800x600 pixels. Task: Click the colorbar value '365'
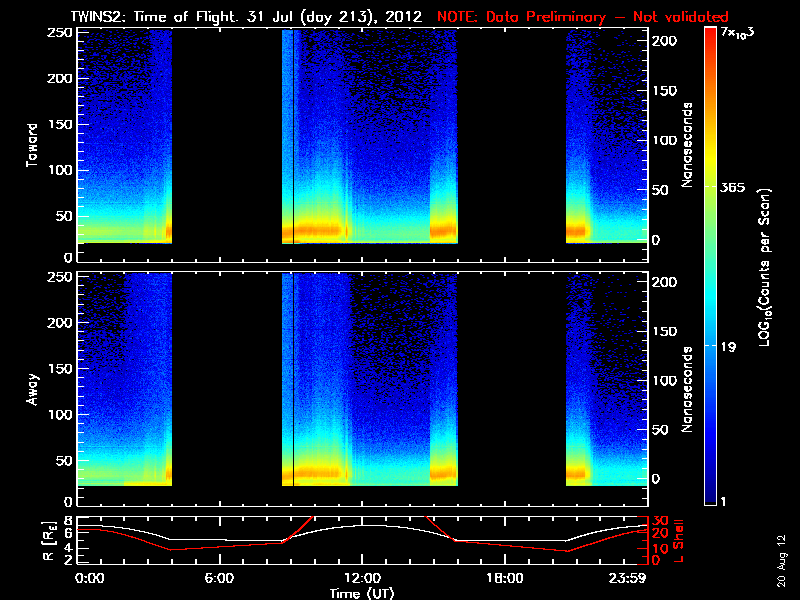[733, 187]
